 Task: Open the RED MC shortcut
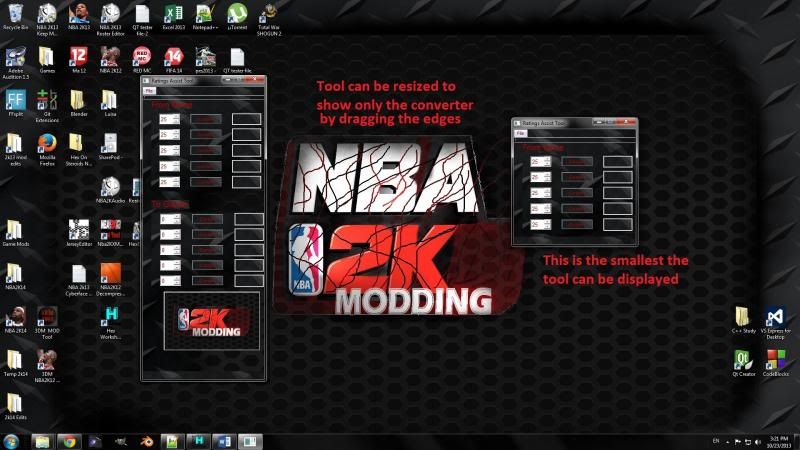coord(142,60)
